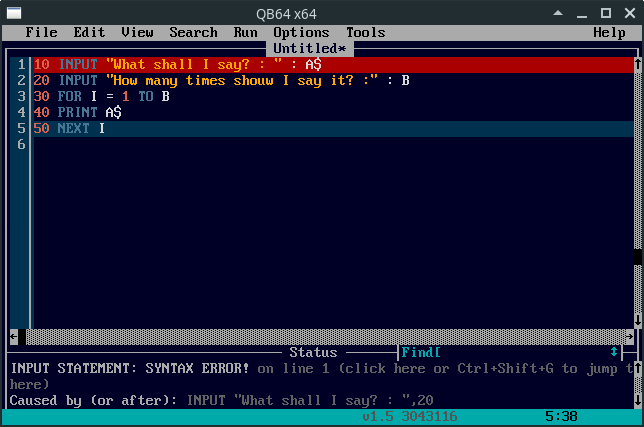This screenshot has height=427, width=644.
Task: Open the Tools menu
Action: (x=366, y=32)
